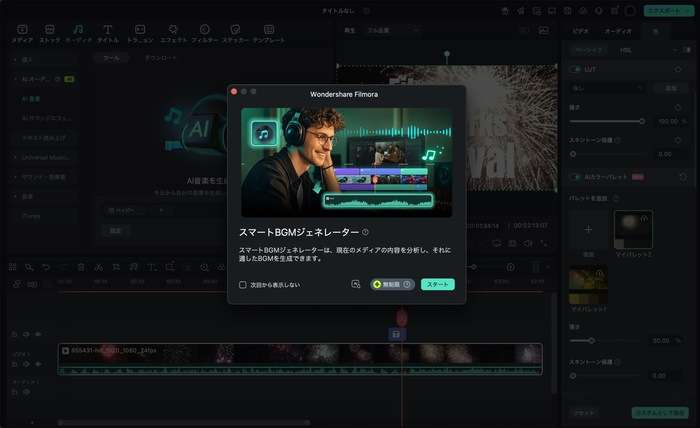Expand the AIオーディオ sidebar group

click(15, 79)
